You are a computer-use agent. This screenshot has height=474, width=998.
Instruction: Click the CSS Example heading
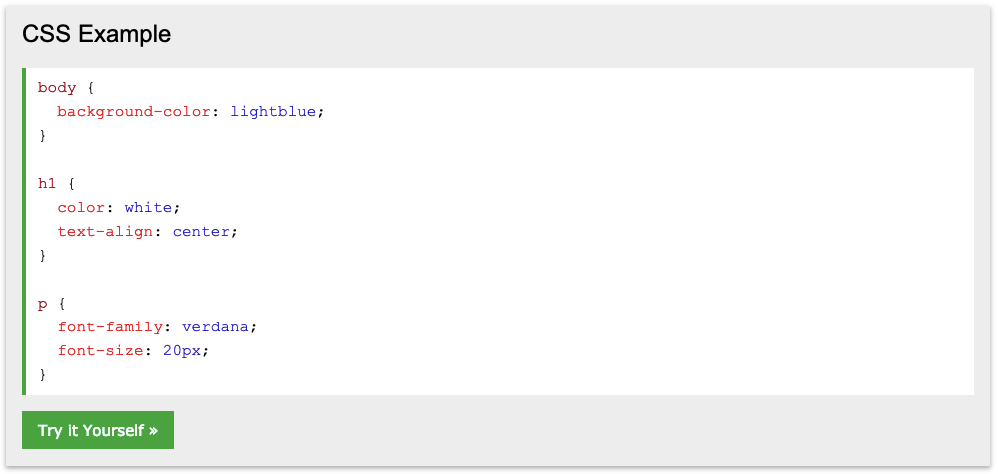(x=96, y=34)
